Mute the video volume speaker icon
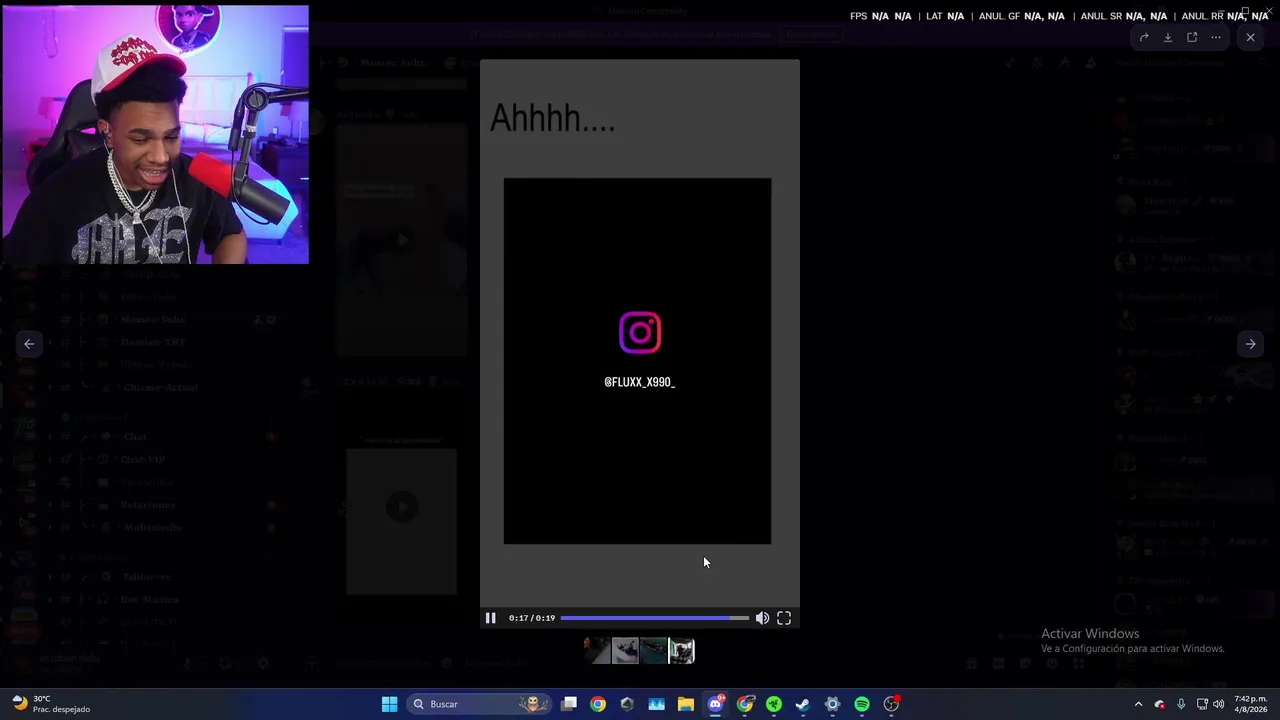The width and height of the screenshot is (1280, 720). click(762, 618)
